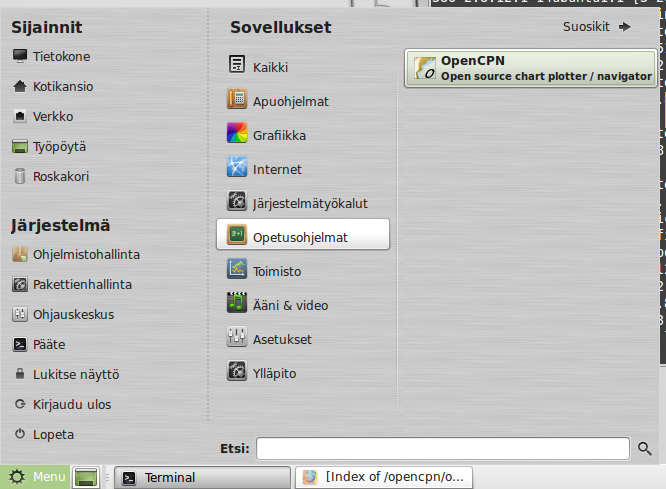Click the Ohjelmistohallinta label
The height and width of the screenshot is (489, 666).
click(86, 255)
